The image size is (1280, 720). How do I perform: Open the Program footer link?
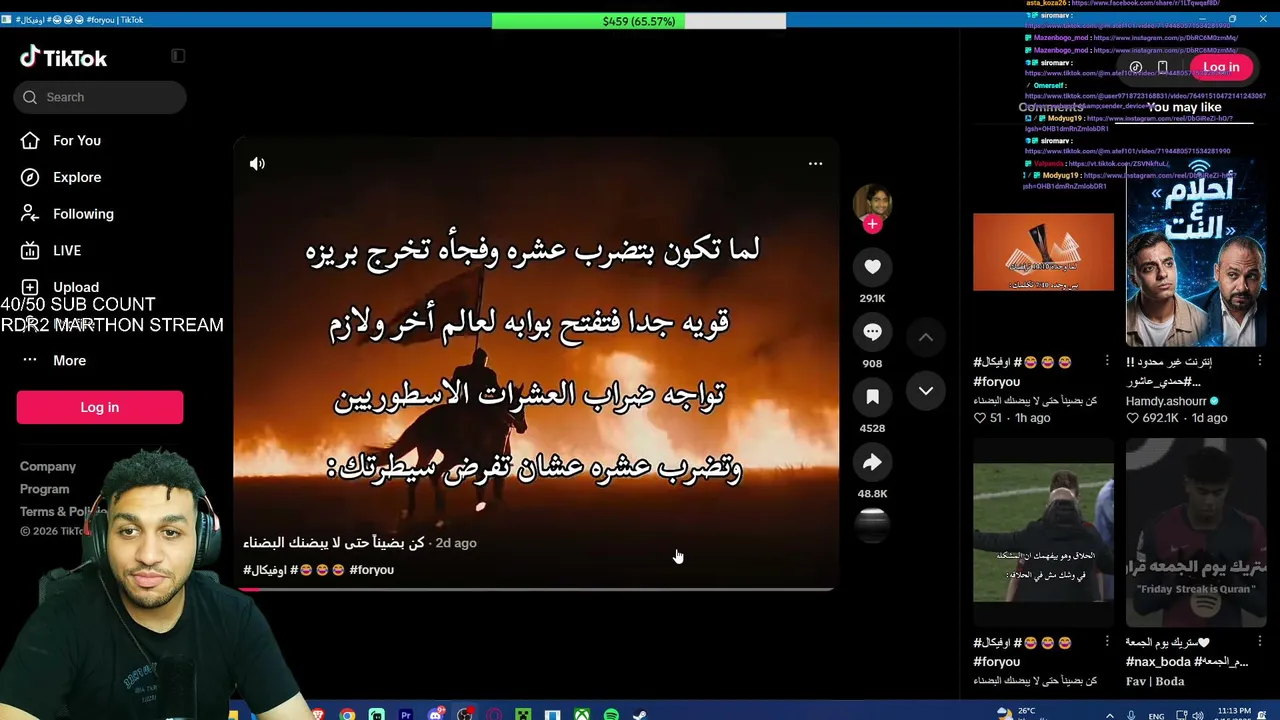45,489
